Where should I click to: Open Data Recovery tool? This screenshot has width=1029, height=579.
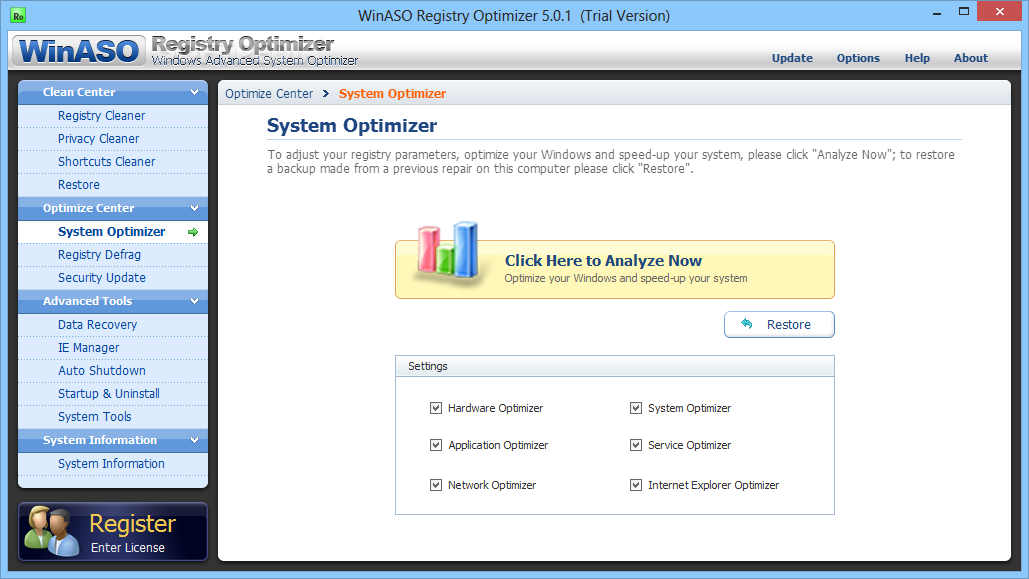point(113,324)
